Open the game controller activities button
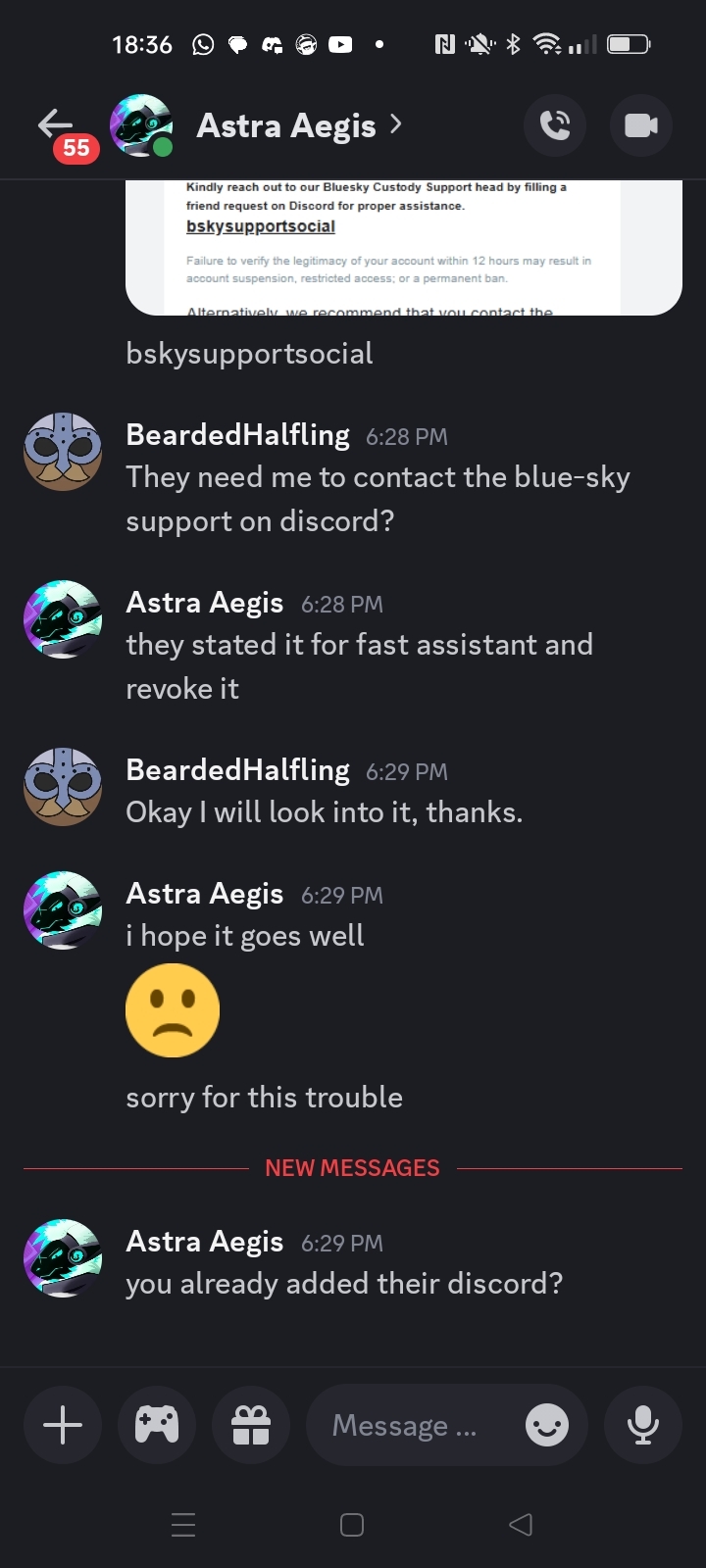Image resolution: width=706 pixels, height=1568 pixels. point(157,1424)
